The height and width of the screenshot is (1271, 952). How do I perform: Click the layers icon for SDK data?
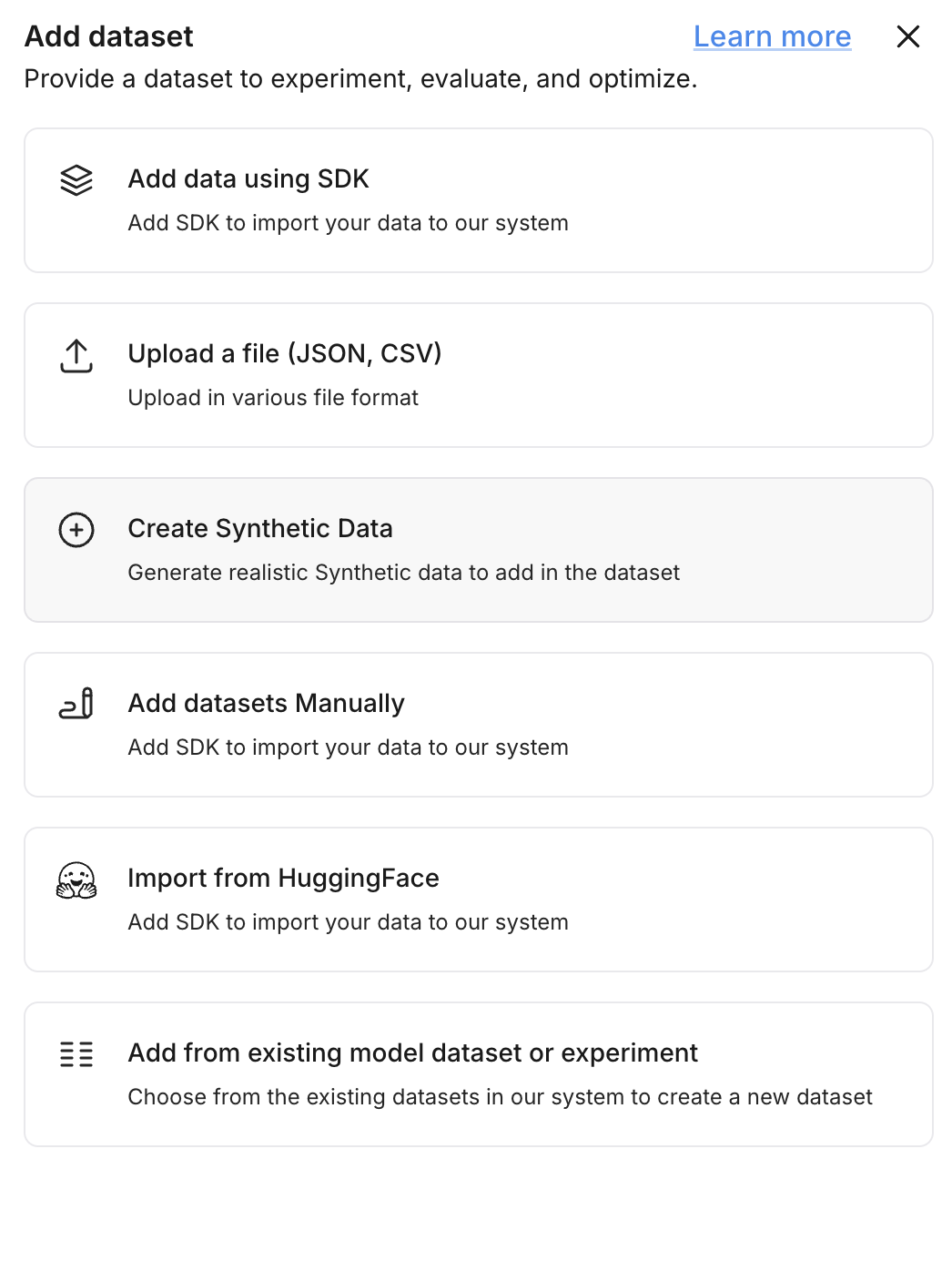(76, 180)
